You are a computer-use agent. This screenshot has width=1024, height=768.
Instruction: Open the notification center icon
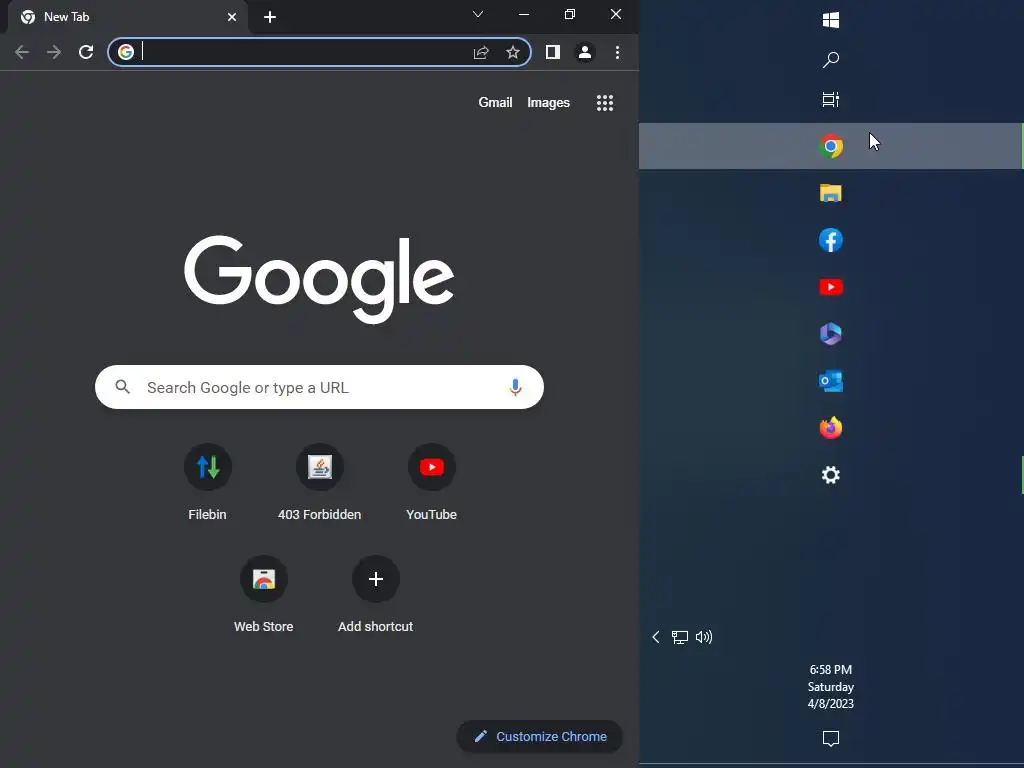click(831, 739)
